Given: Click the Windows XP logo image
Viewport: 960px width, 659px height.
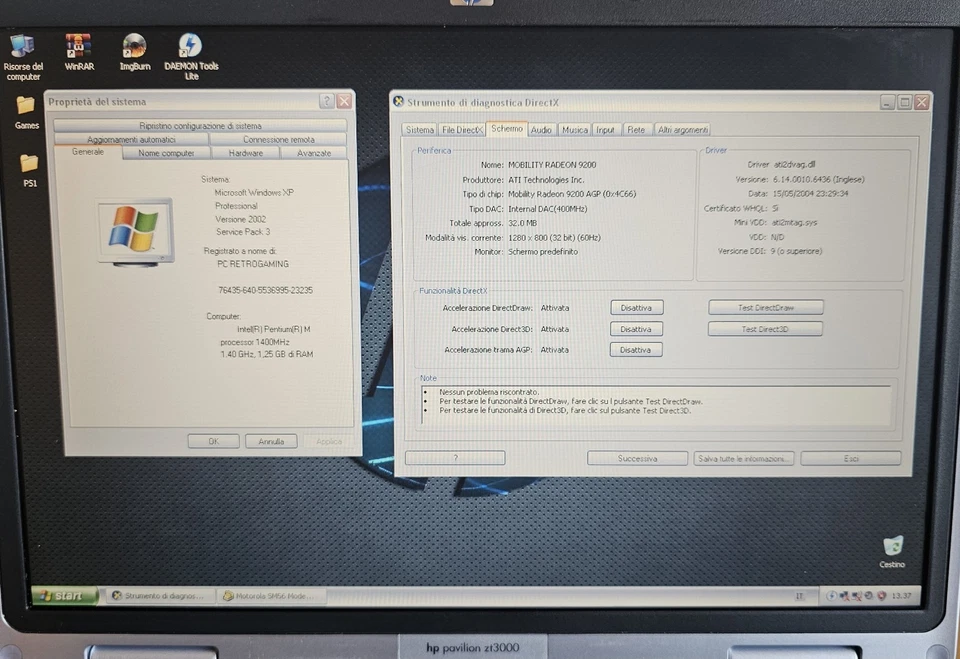Looking at the screenshot, I should pyautogui.click(x=135, y=232).
